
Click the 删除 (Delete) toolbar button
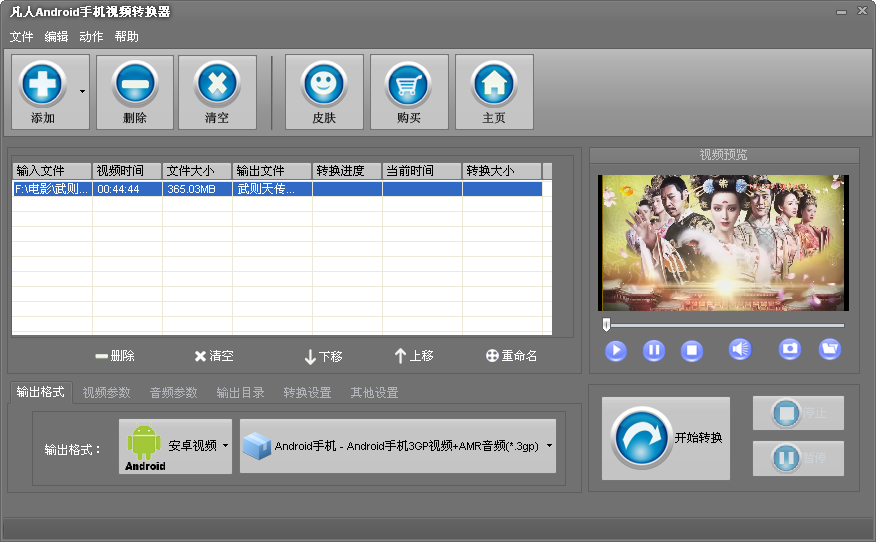coord(135,92)
